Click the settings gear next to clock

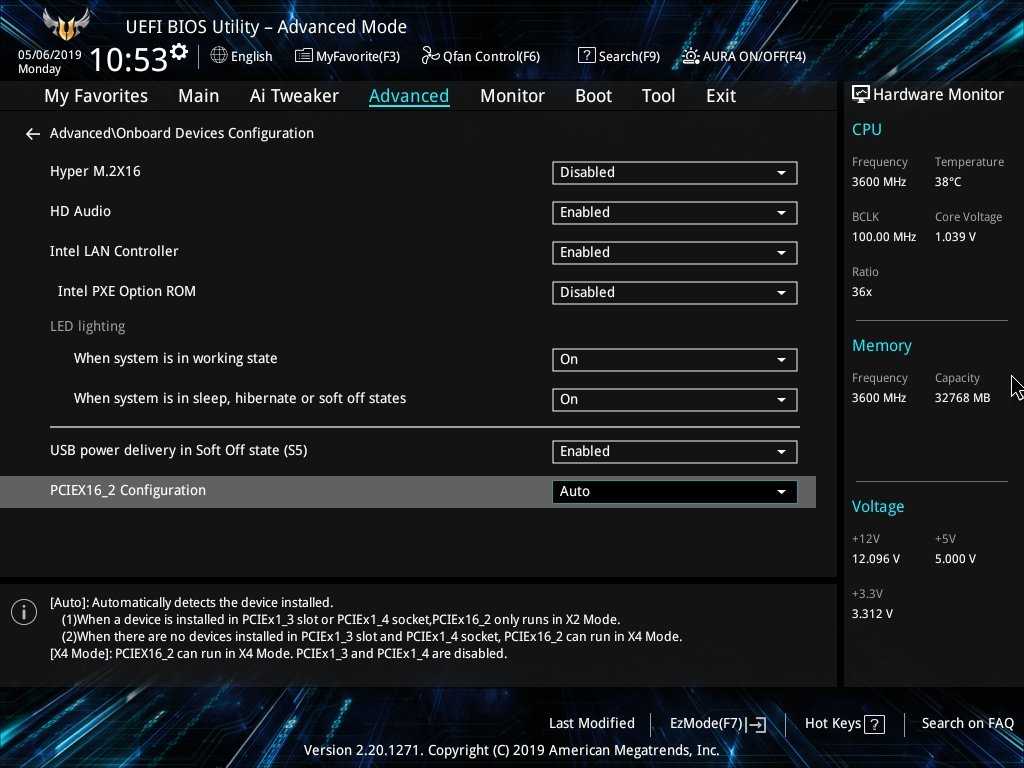179,52
